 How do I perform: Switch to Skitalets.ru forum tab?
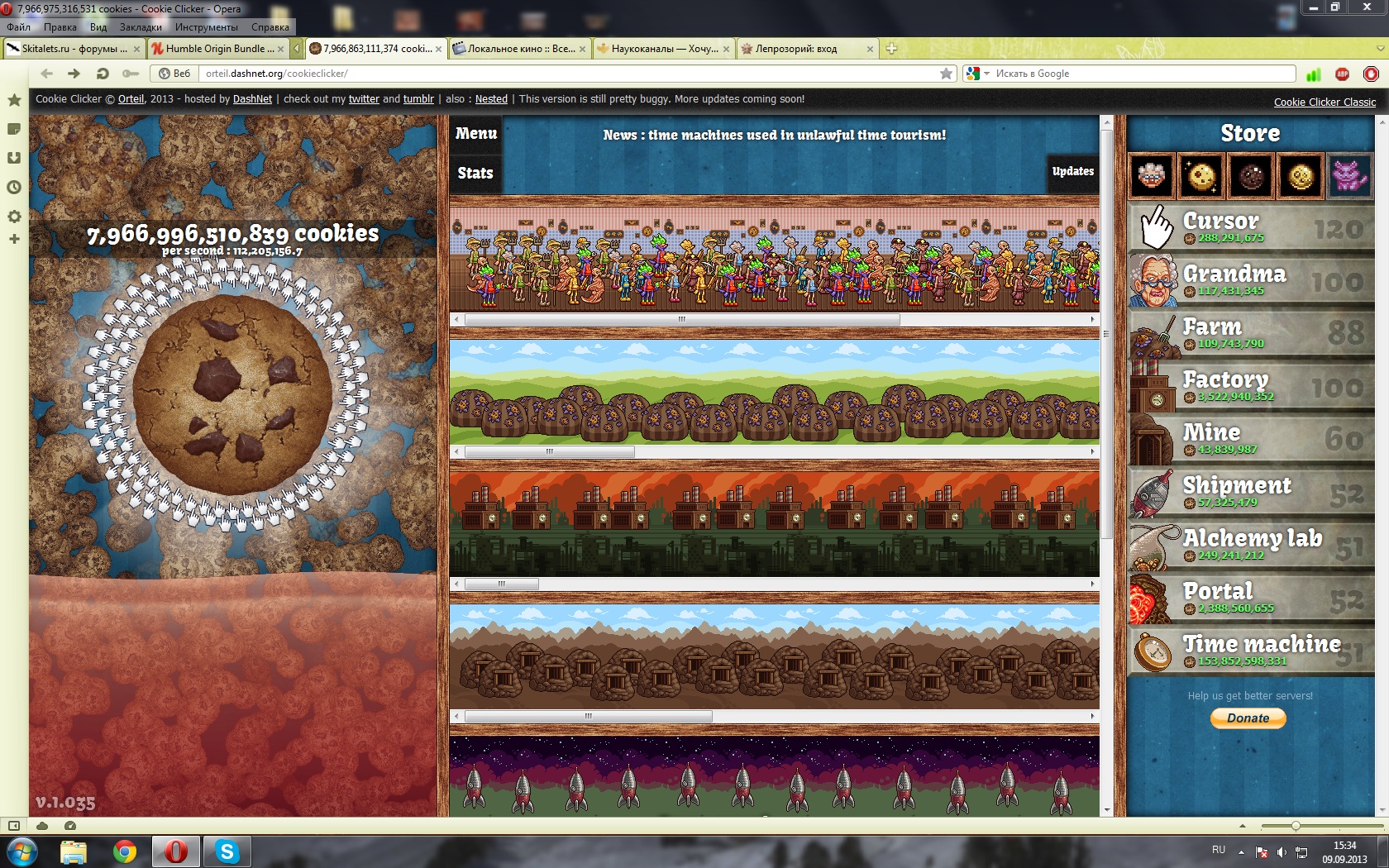[x=74, y=49]
